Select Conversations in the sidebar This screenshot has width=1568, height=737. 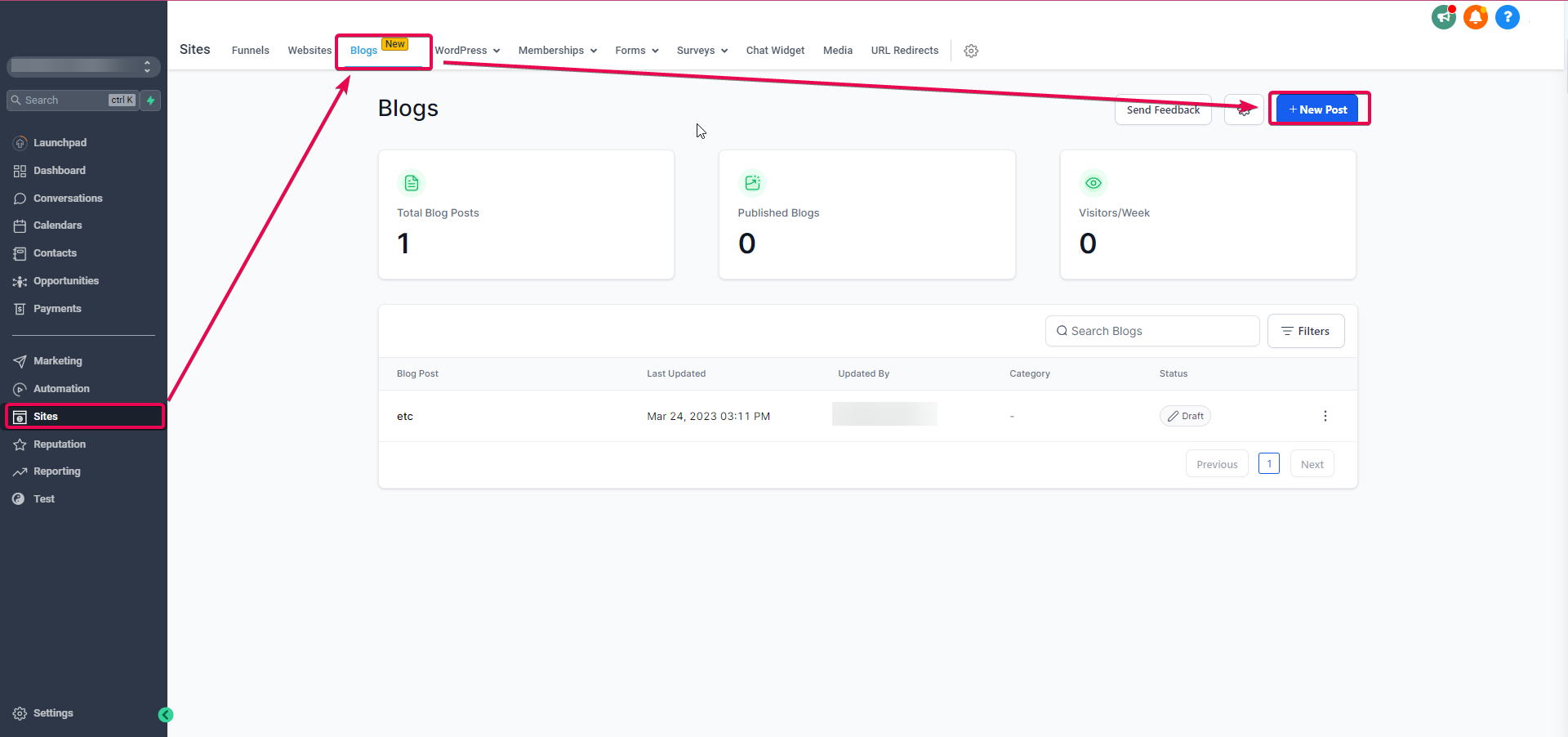coord(68,199)
